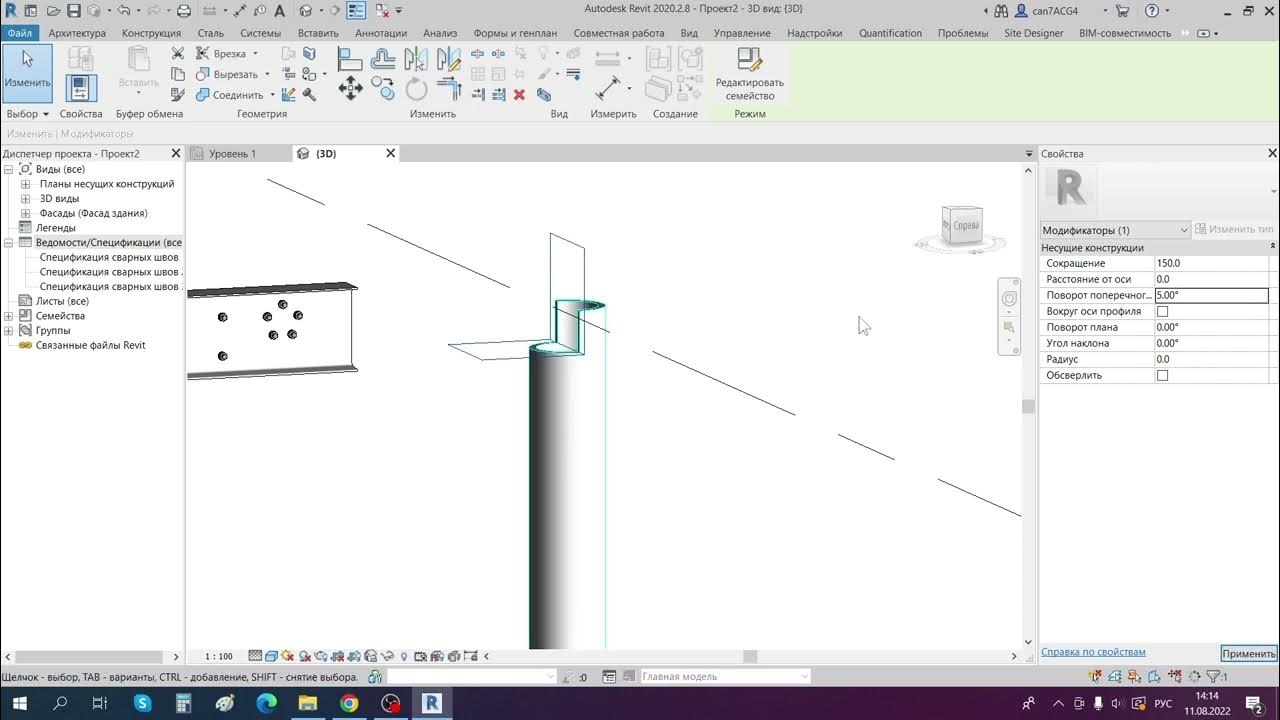Select the Copy tool with two circles
Image resolution: width=1280 pixels, height=720 pixels.
point(383,89)
